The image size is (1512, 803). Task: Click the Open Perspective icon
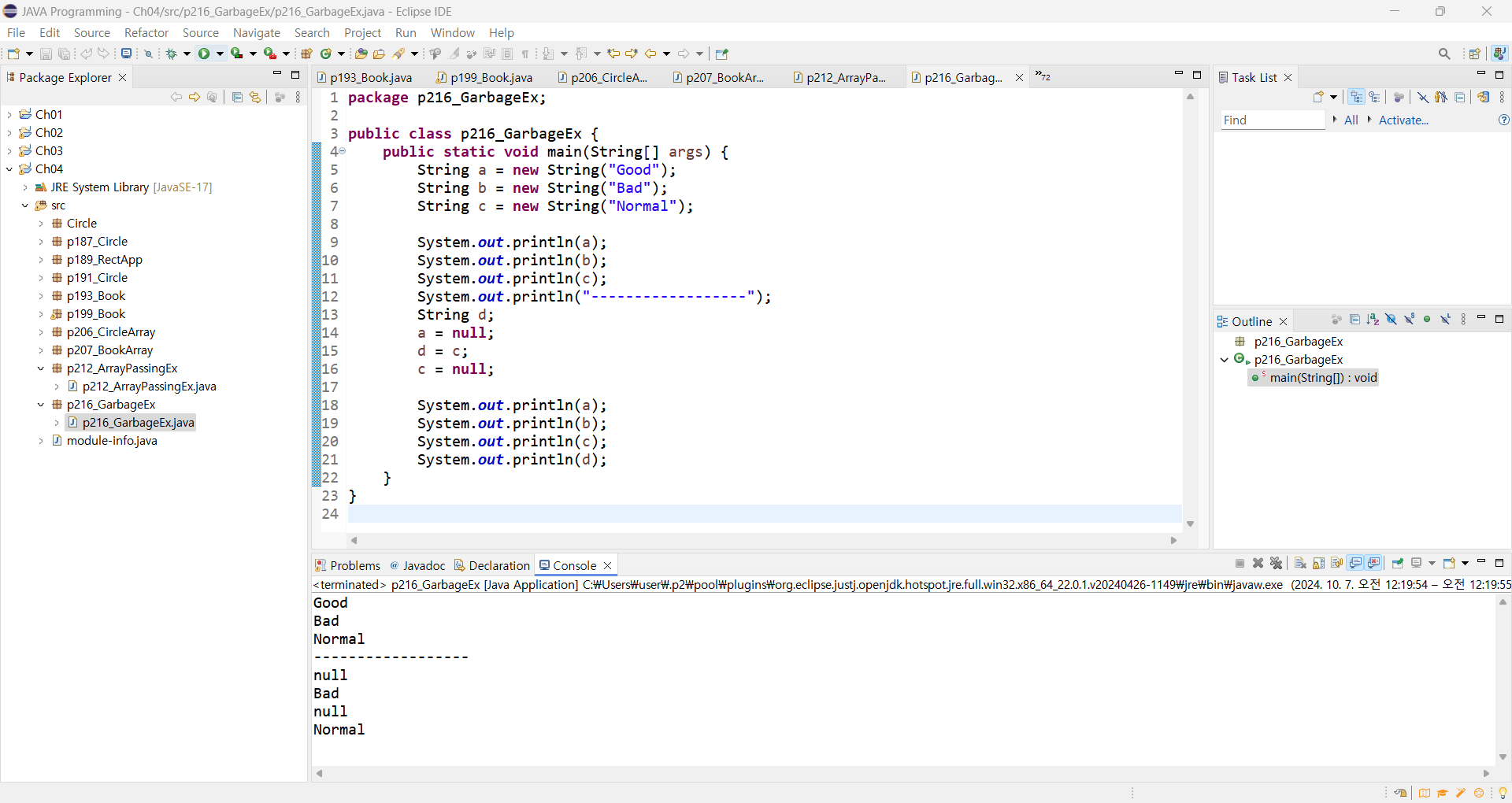1474,54
